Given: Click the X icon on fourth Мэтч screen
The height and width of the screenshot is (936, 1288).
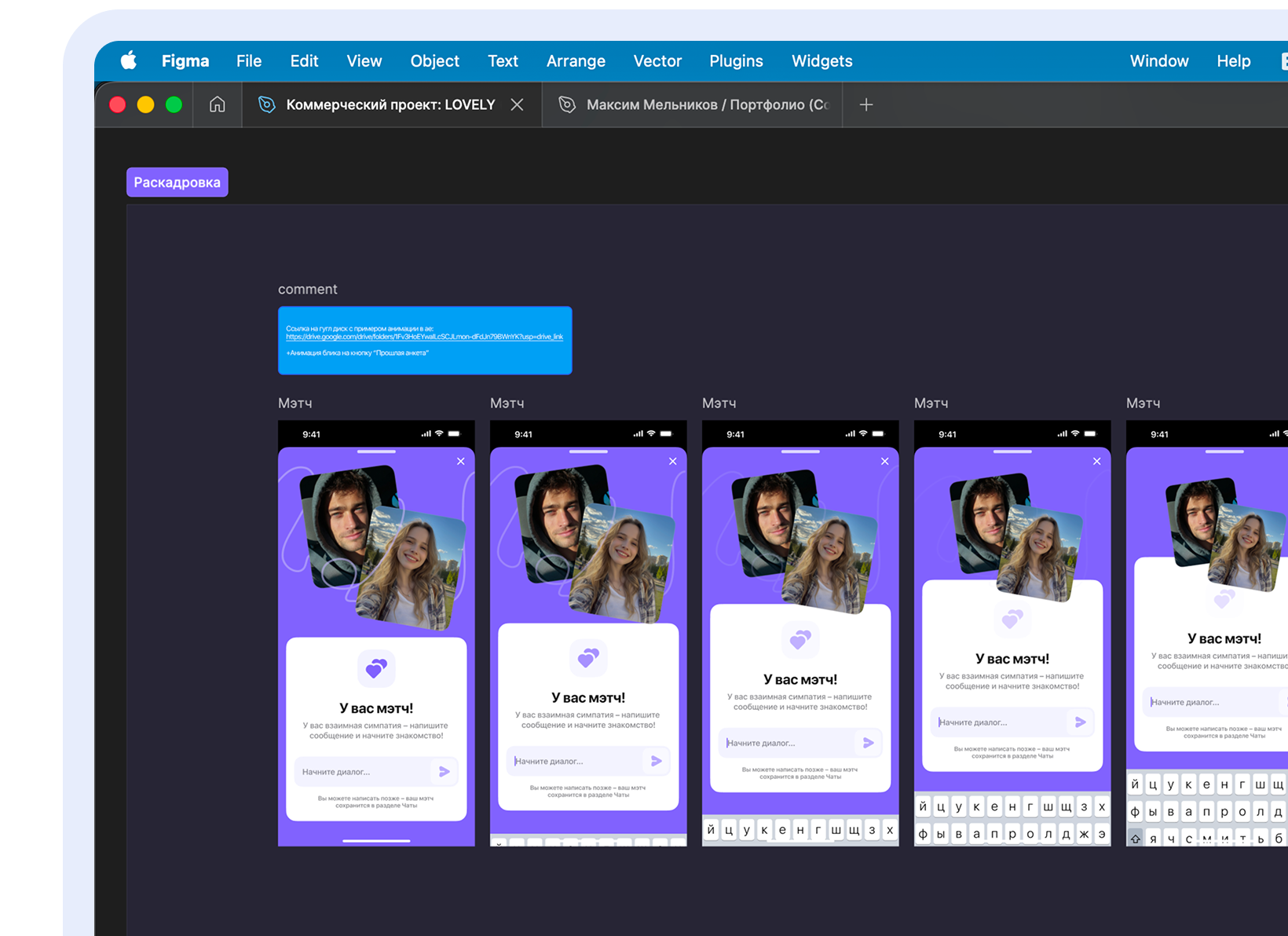Looking at the screenshot, I should tap(1097, 462).
